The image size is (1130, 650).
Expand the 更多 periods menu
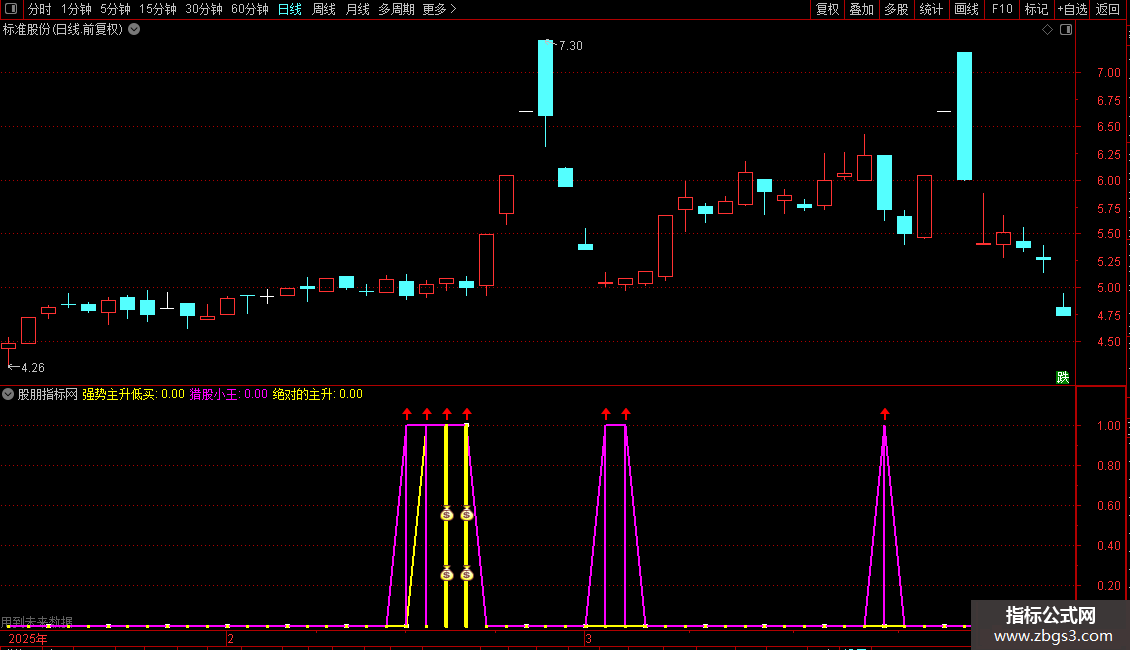point(440,9)
